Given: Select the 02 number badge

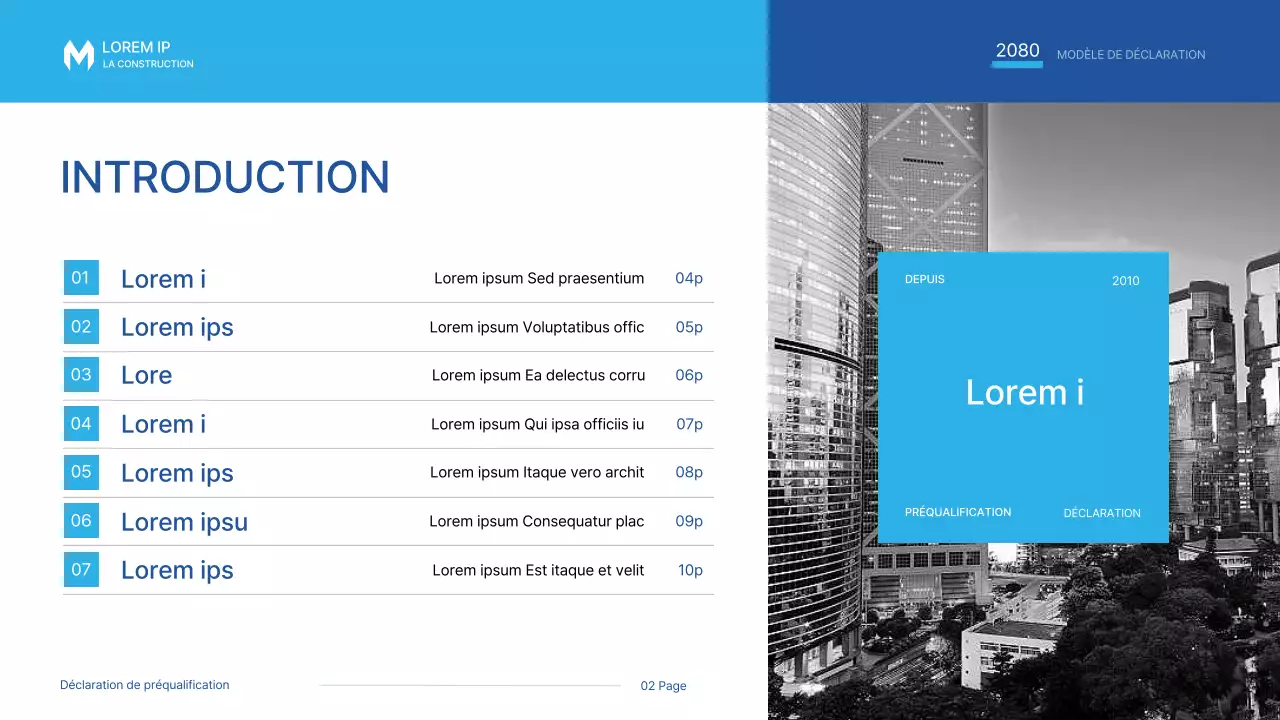Looking at the screenshot, I should 81,326.
